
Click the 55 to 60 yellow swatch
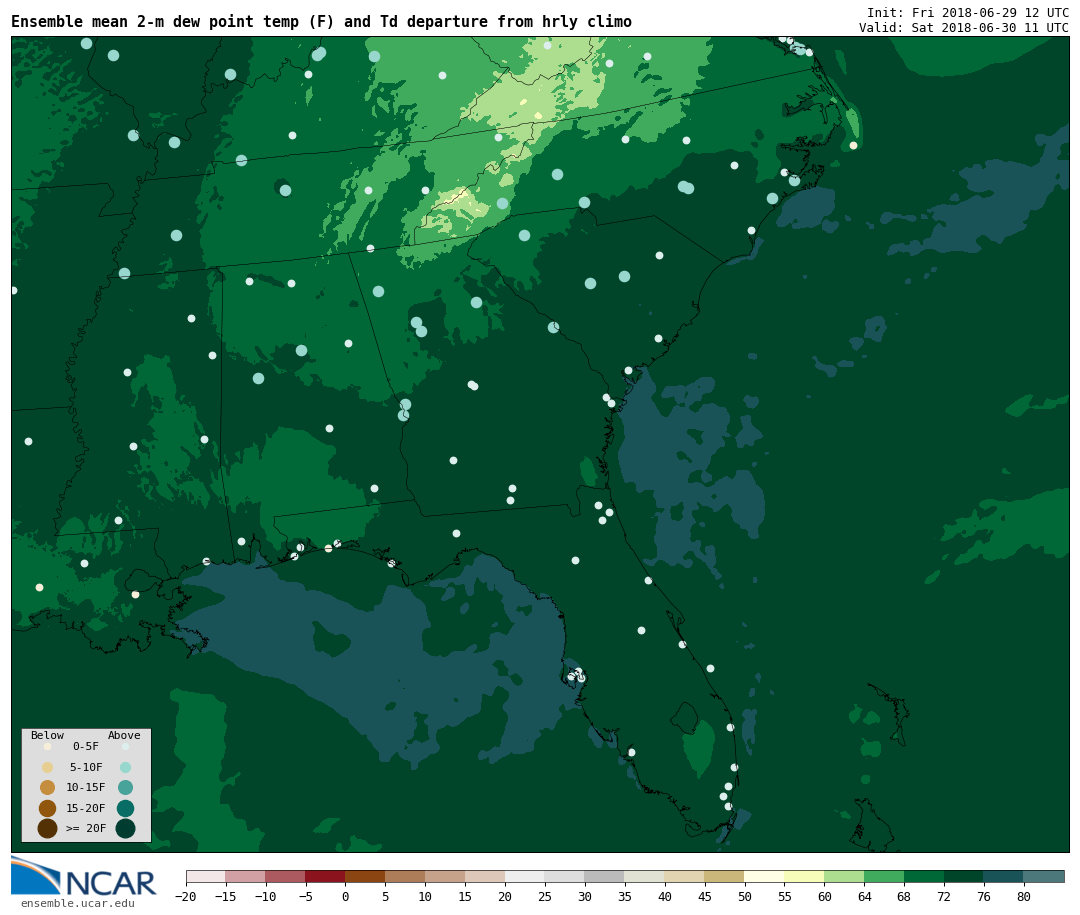(x=804, y=876)
